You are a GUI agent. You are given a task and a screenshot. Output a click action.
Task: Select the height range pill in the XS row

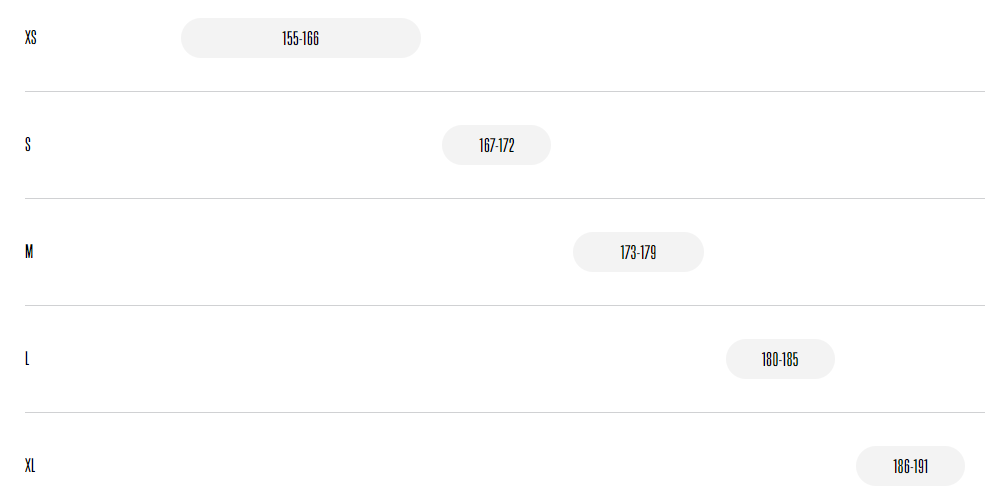tap(301, 38)
